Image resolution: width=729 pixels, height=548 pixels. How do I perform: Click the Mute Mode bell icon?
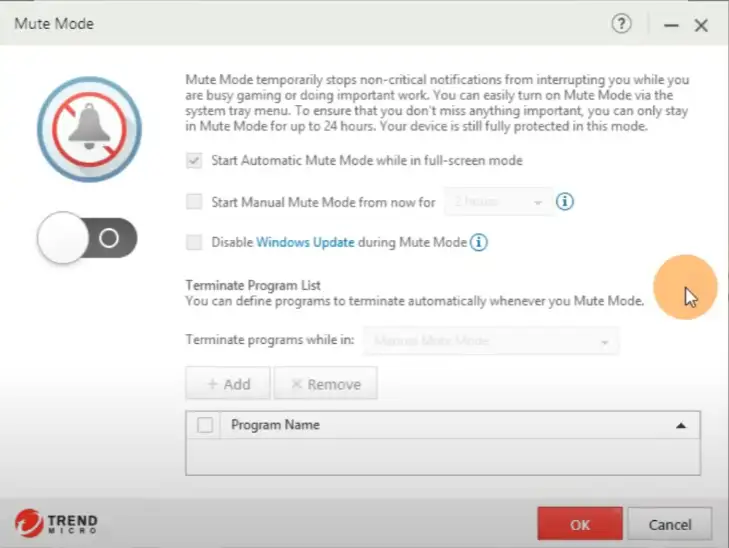coord(89,127)
